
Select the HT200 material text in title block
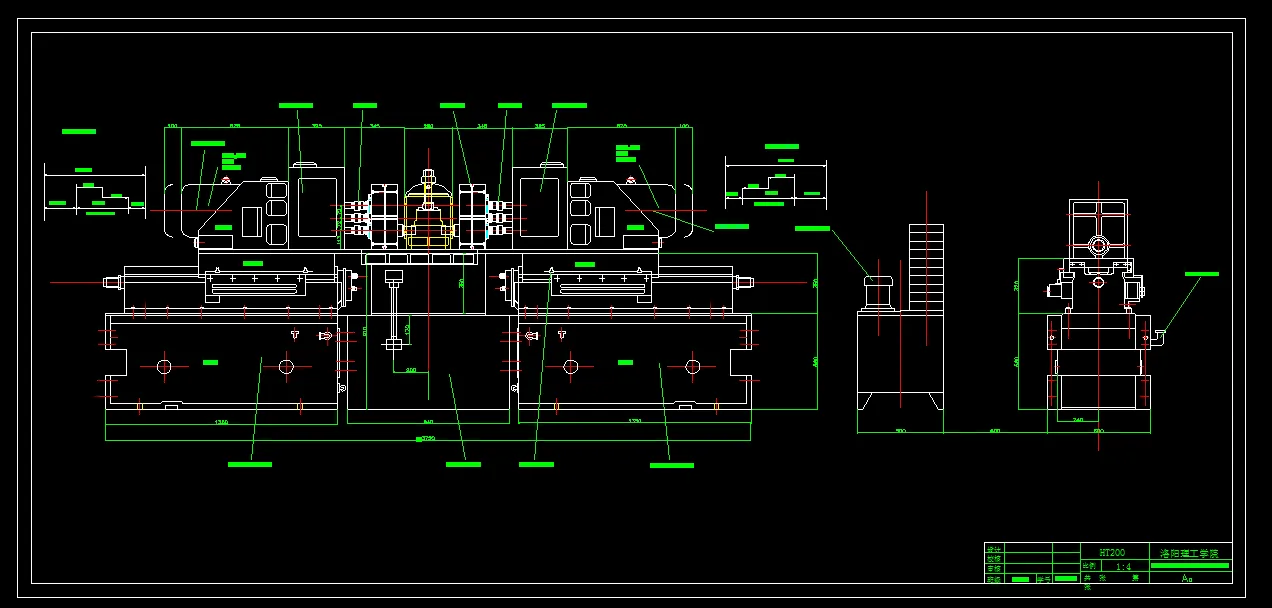tap(1112, 552)
